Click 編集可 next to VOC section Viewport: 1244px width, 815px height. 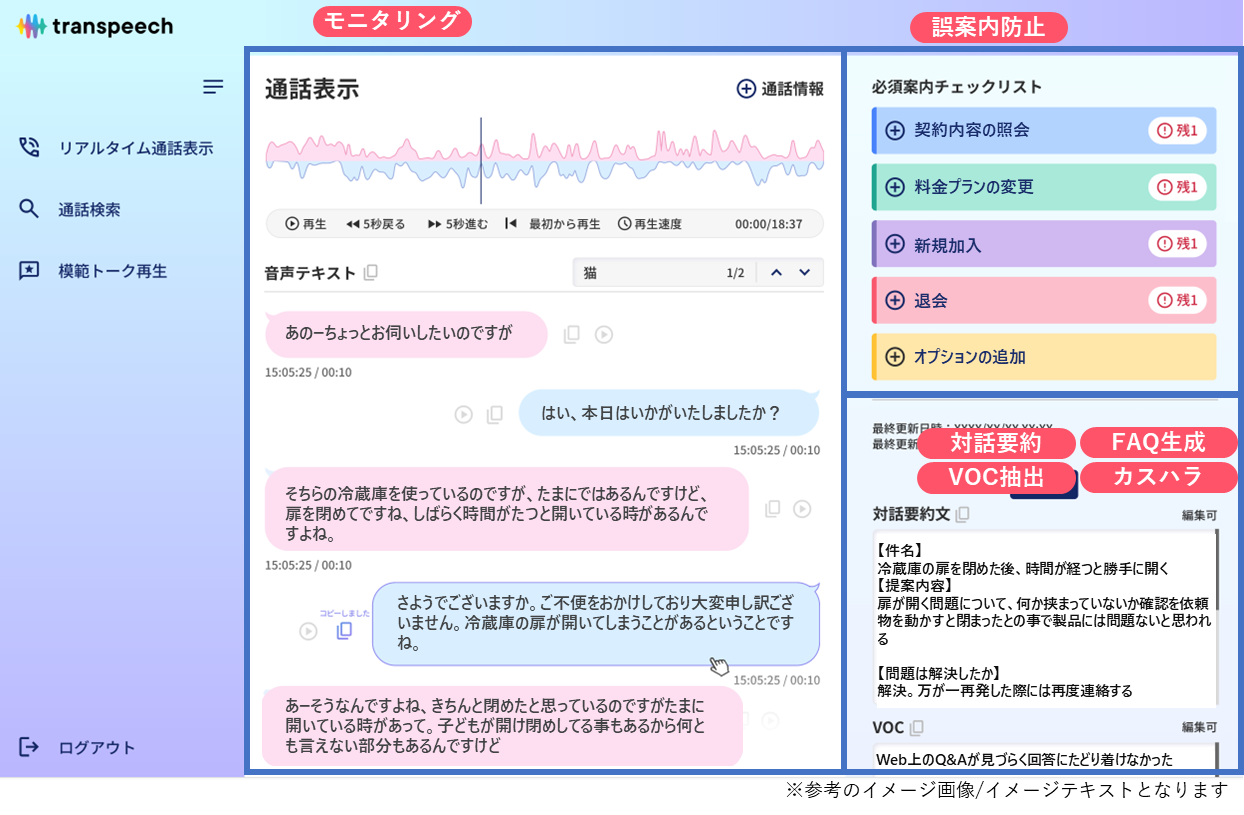click(1197, 727)
